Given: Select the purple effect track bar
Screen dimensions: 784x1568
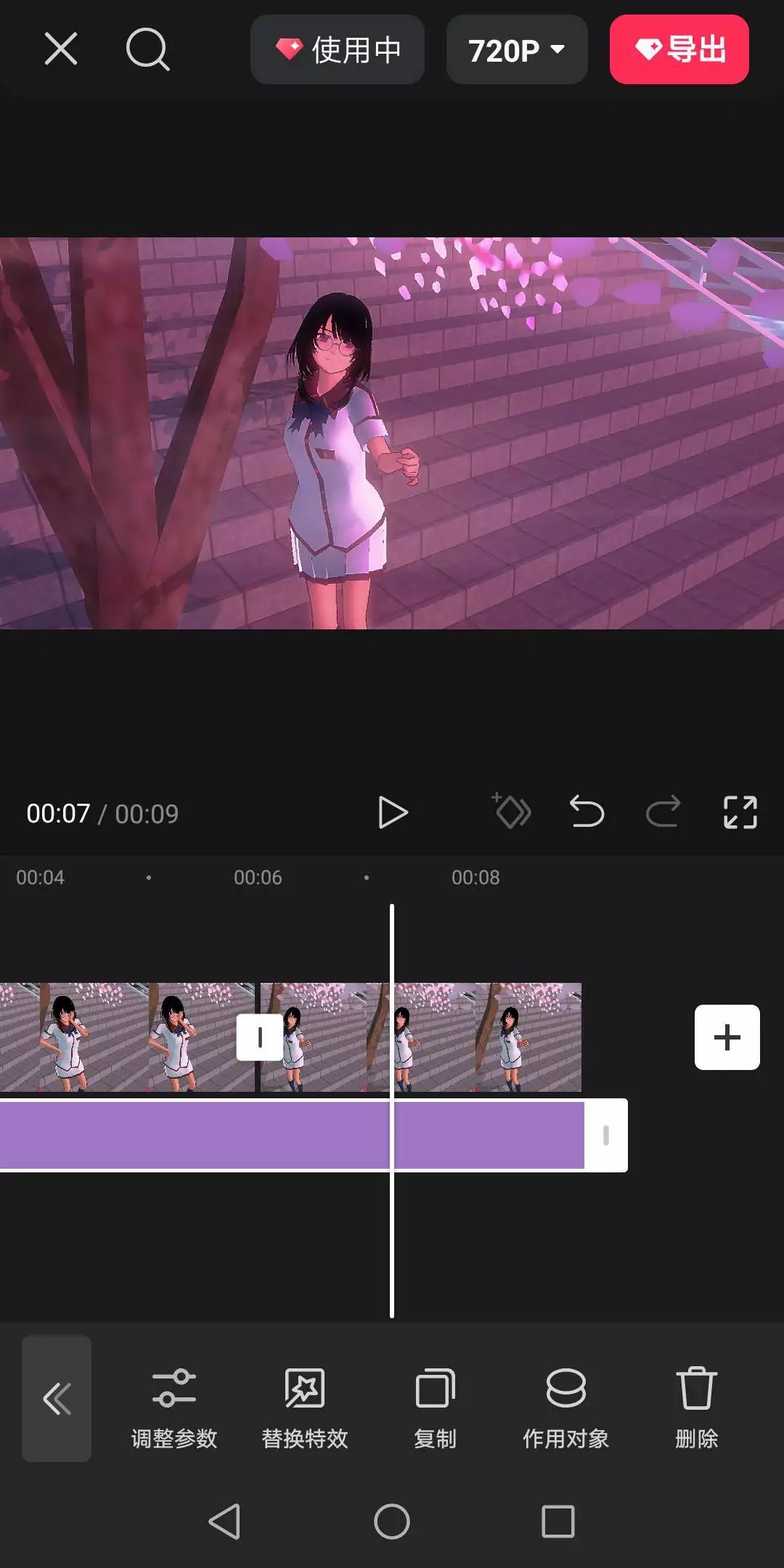Looking at the screenshot, I should 292,1135.
